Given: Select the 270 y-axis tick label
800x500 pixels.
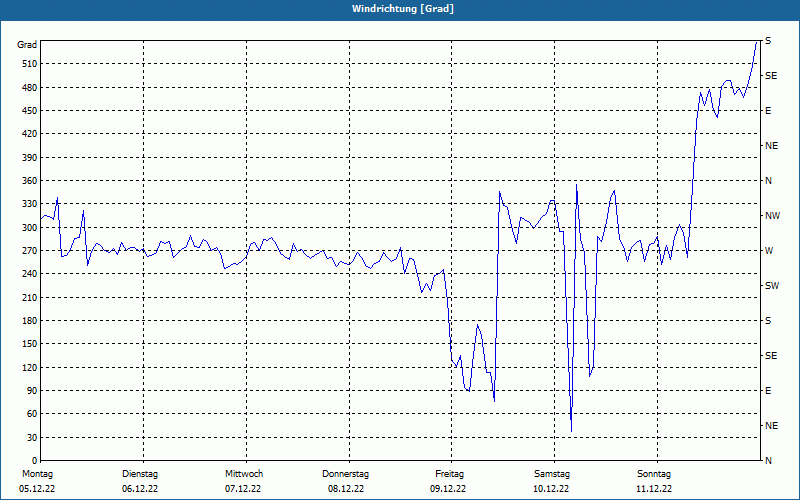Looking at the screenshot, I should pos(30,251).
